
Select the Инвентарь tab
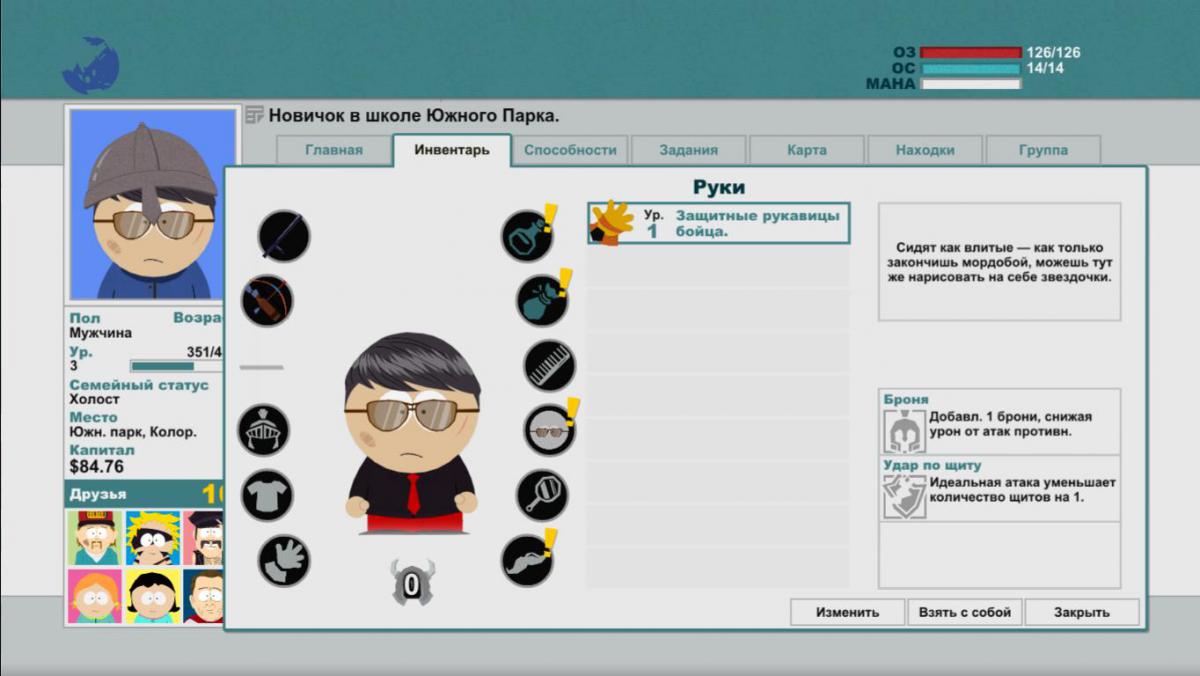click(x=452, y=150)
